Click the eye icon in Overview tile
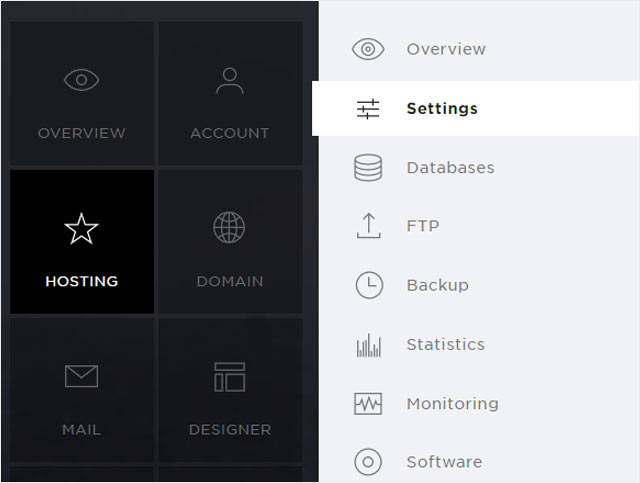This screenshot has width=640, height=483. click(81, 80)
